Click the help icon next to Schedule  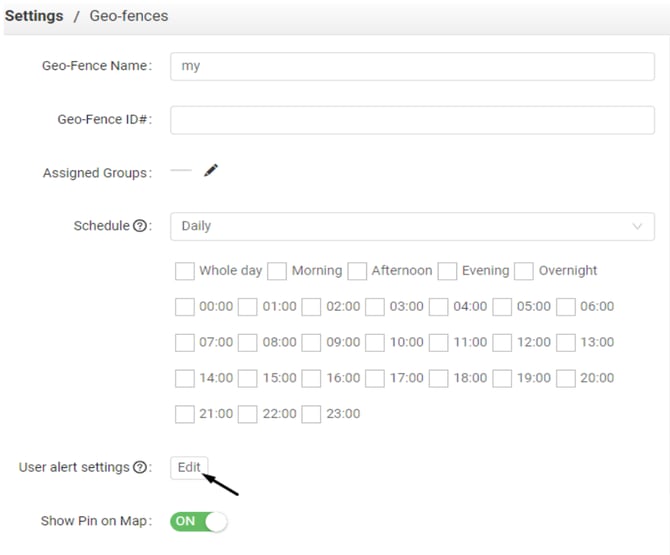(x=140, y=226)
